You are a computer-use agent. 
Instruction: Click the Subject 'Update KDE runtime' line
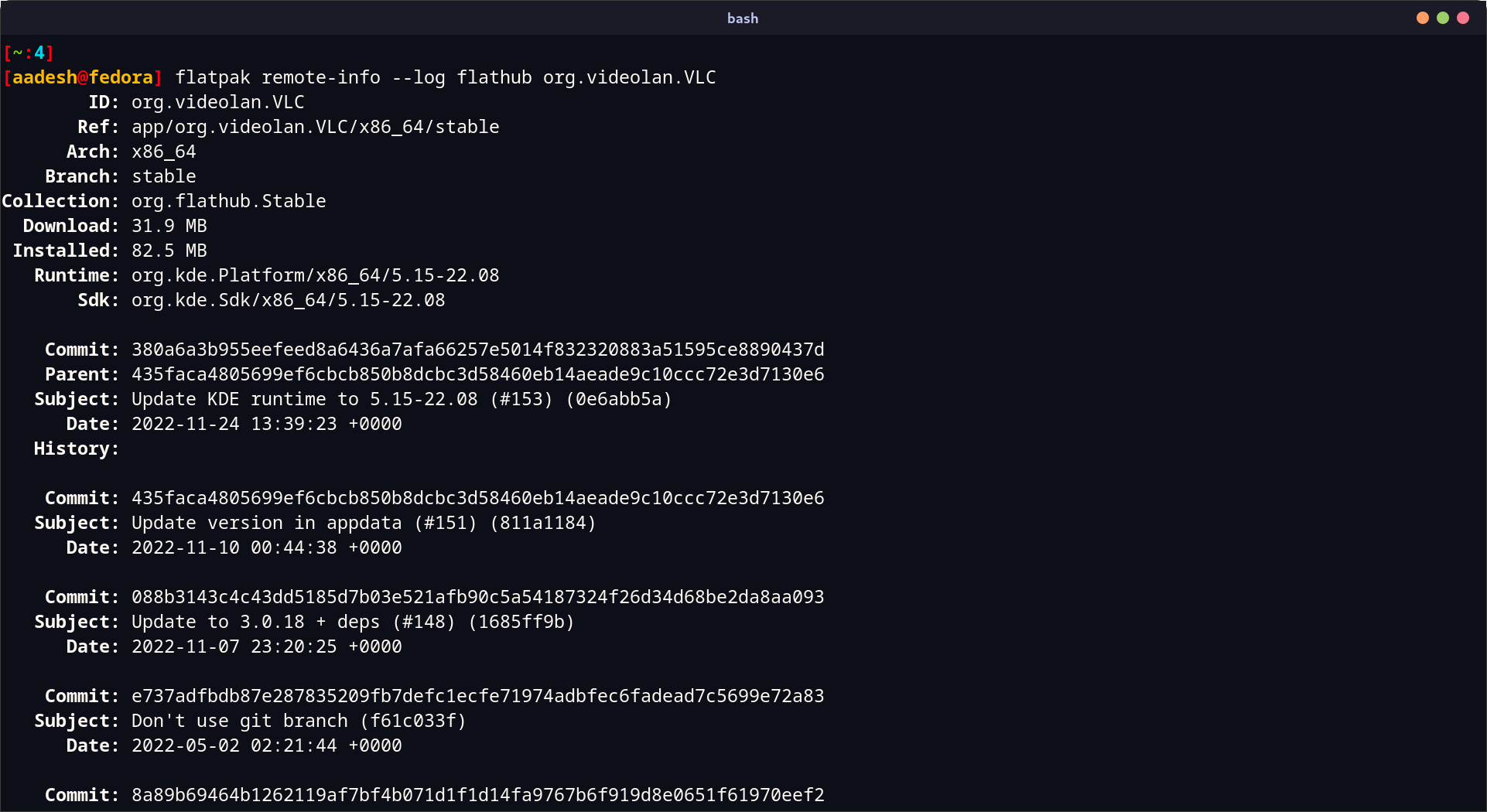coord(401,398)
